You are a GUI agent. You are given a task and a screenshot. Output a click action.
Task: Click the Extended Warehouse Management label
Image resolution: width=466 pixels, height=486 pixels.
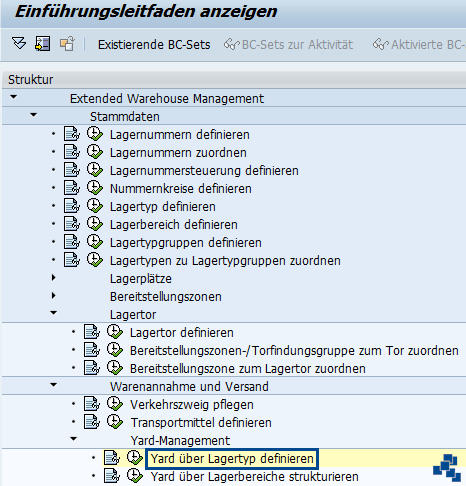[x=167, y=99]
